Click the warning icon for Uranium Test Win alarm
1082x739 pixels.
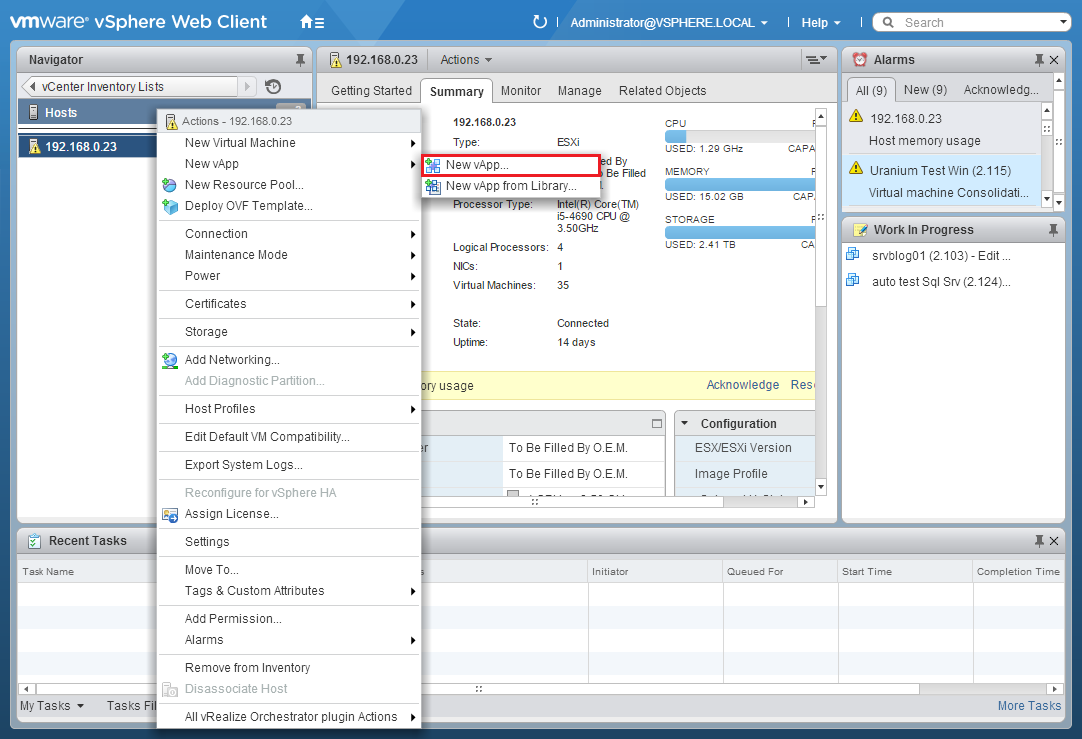(856, 168)
